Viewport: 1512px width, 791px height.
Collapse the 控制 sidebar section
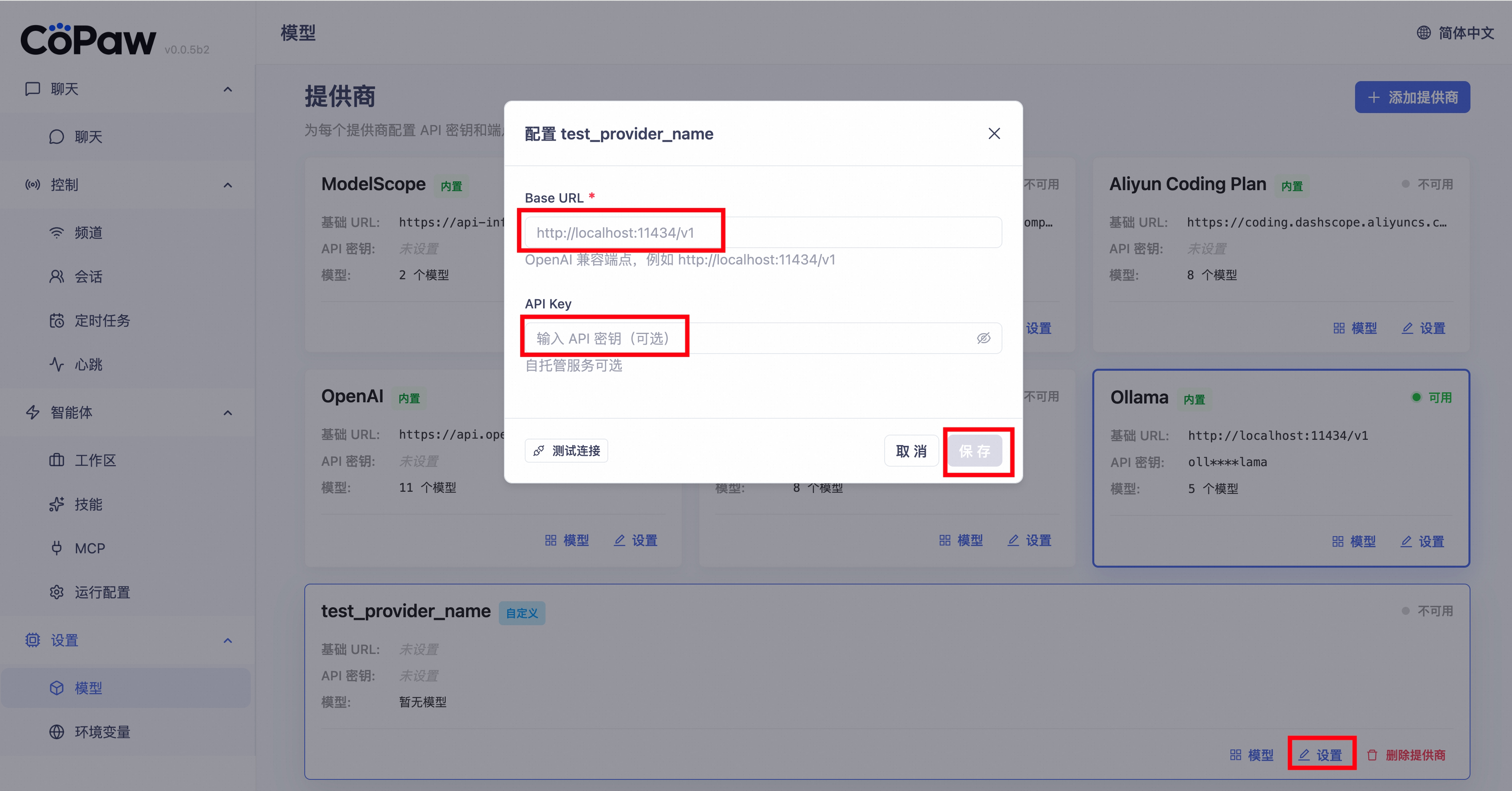[228, 185]
